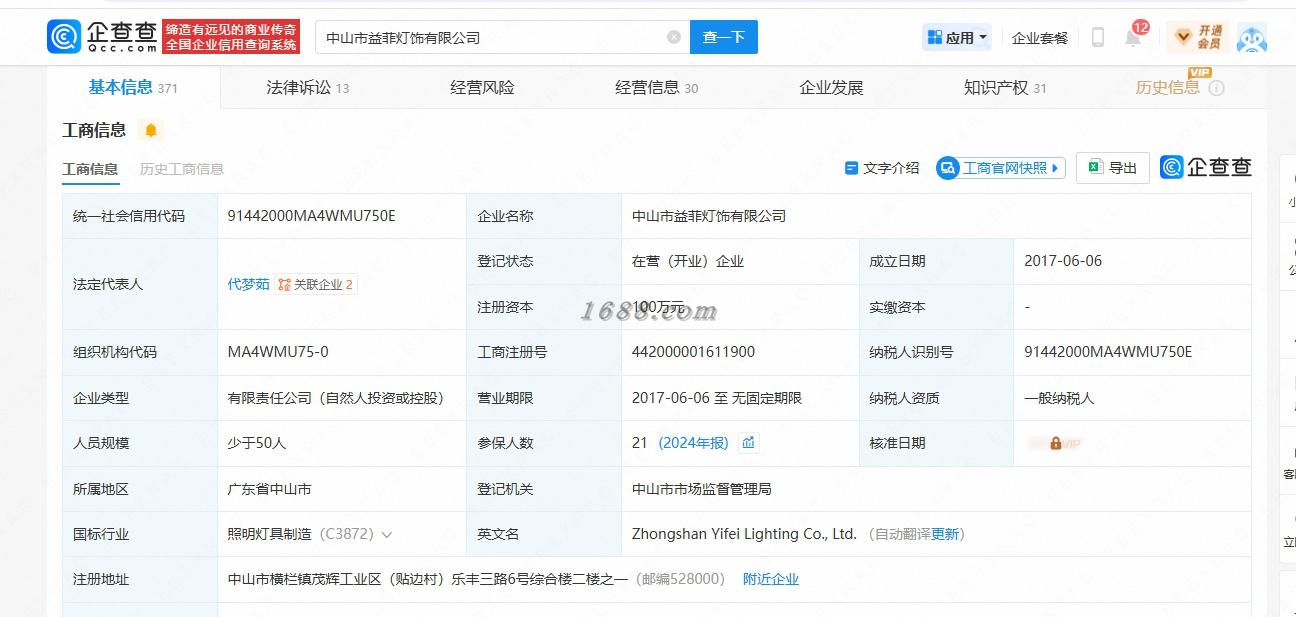The image size is (1296, 617).
Task: Open notifications bell with 12 badge
Action: pyautogui.click(x=1133, y=37)
